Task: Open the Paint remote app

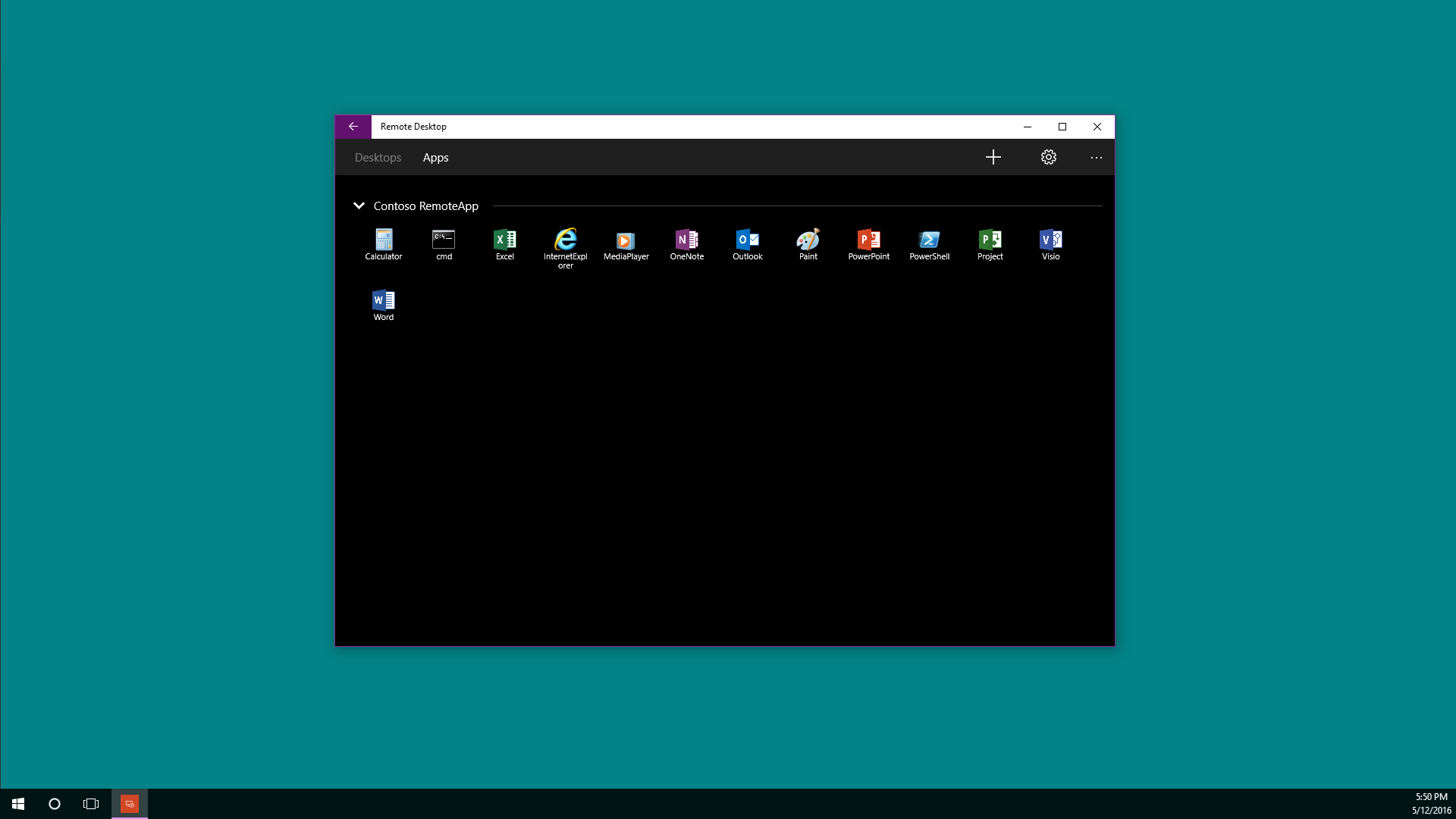Action: pyautogui.click(x=808, y=243)
